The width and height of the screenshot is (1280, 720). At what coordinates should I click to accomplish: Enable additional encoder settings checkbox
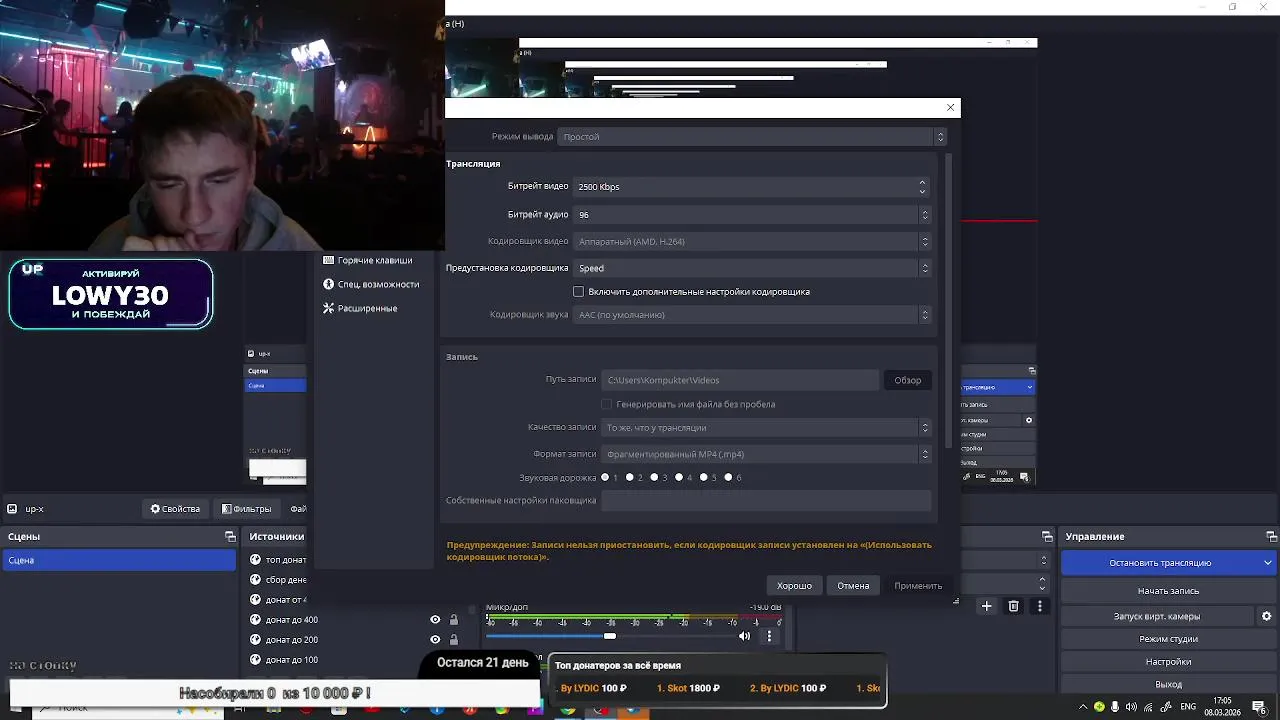tap(578, 292)
